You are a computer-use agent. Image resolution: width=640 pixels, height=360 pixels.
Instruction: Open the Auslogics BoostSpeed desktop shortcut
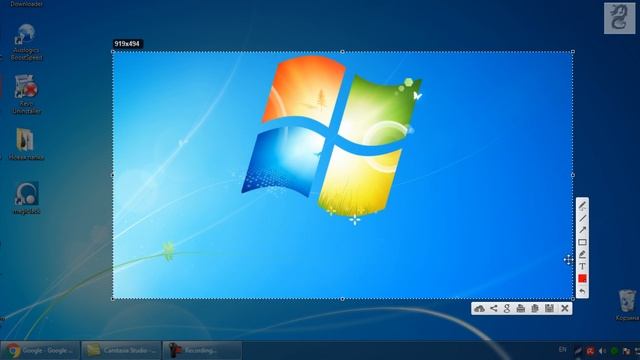(x=26, y=42)
